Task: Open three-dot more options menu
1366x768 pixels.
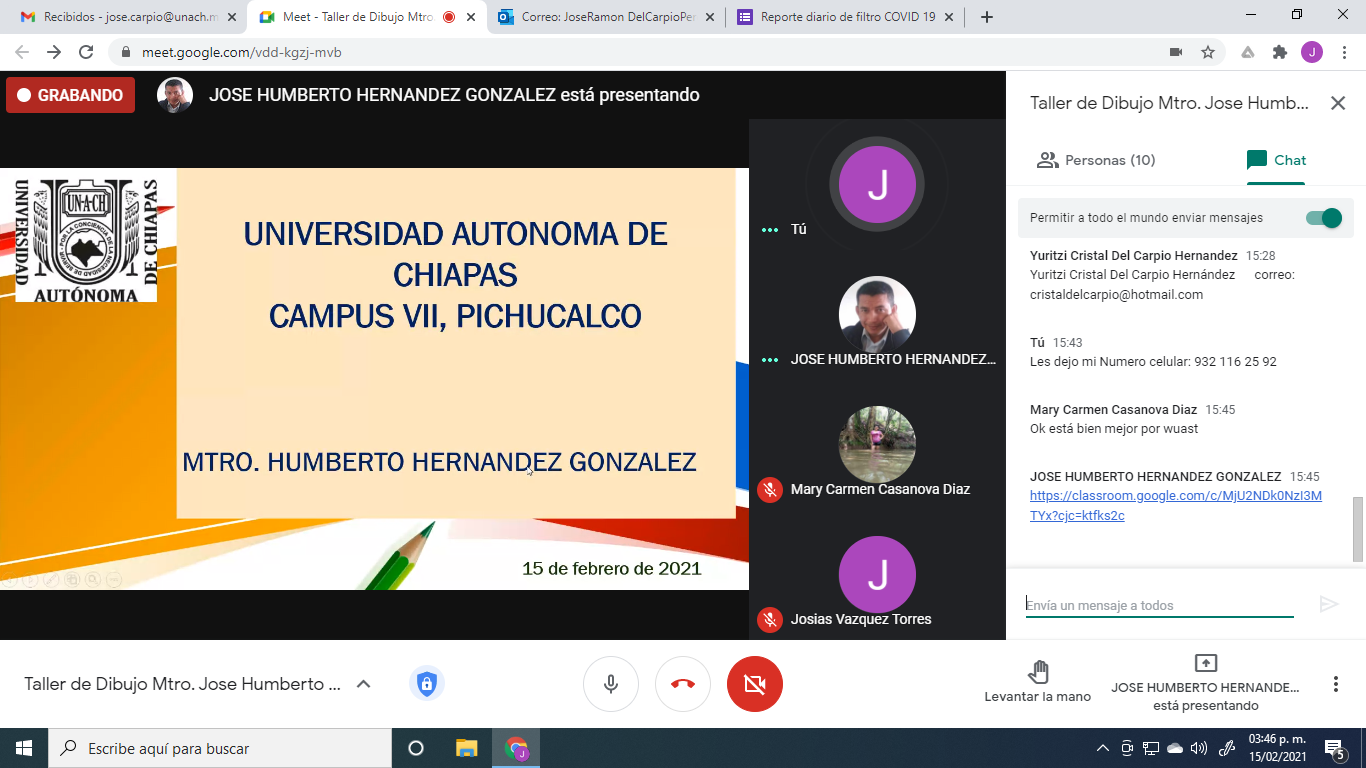Action: point(1335,684)
